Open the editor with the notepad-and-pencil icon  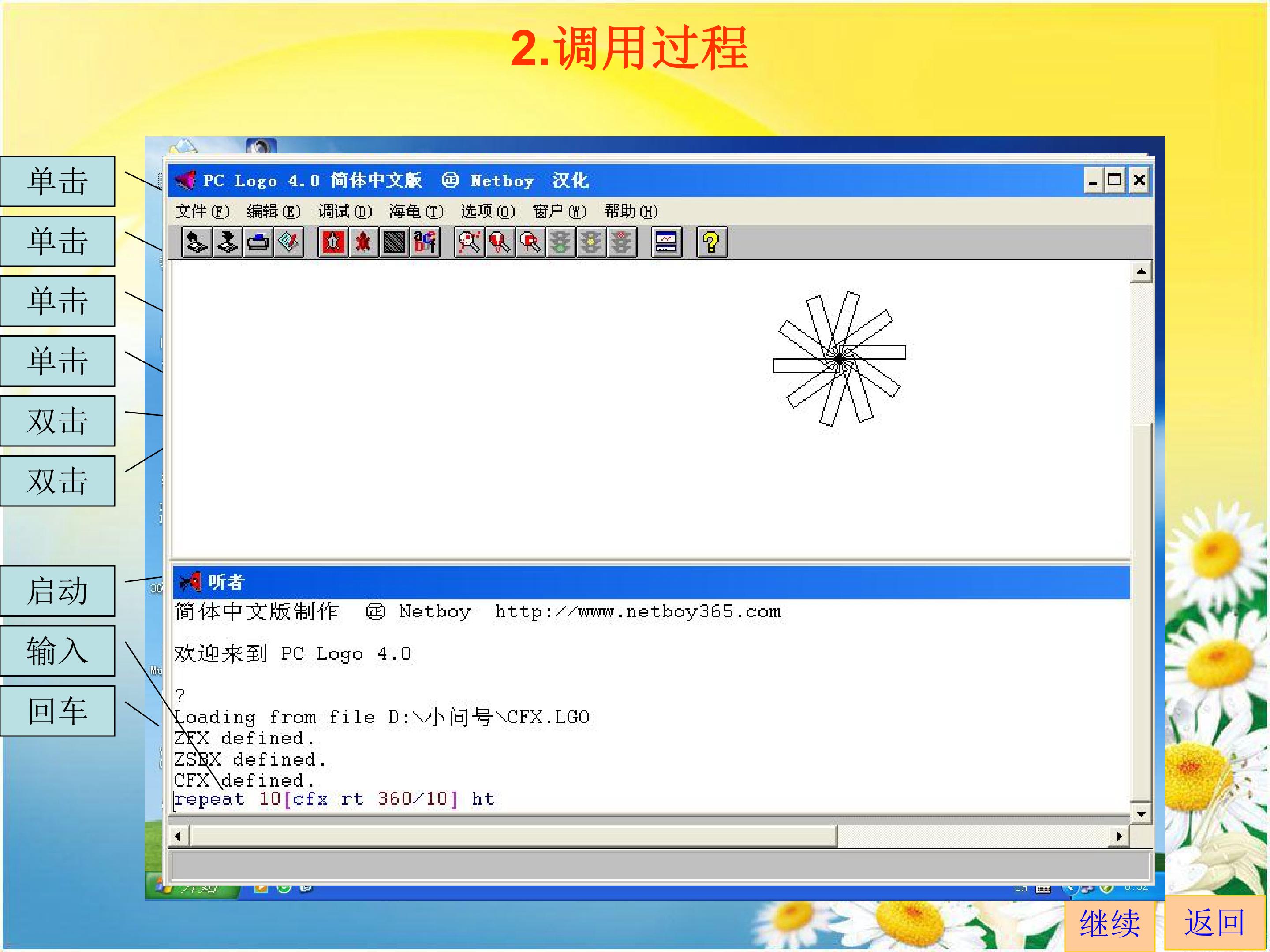point(288,242)
